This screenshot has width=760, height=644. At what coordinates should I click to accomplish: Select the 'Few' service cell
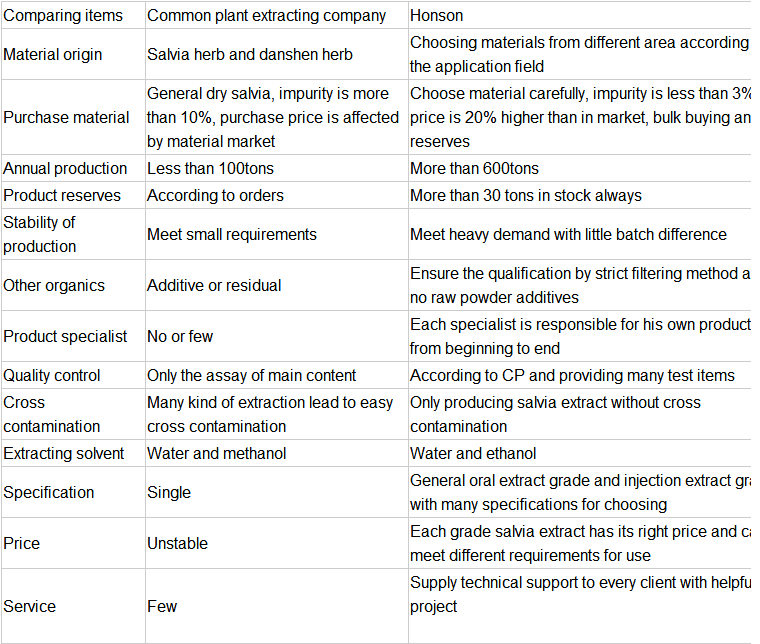pyautogui.click(x=162, y=606)
